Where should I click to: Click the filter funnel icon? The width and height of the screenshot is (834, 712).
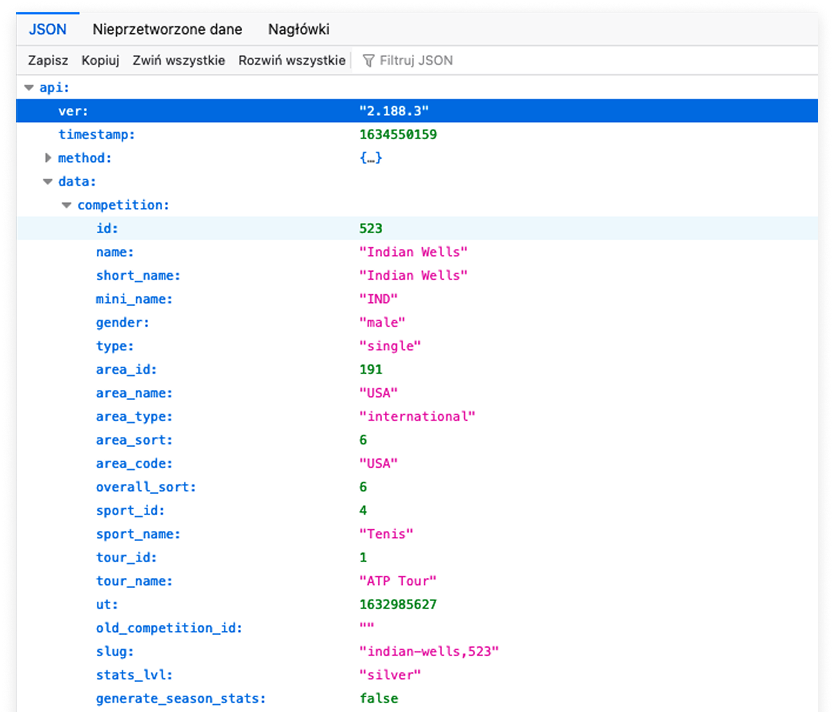(368, 61)
